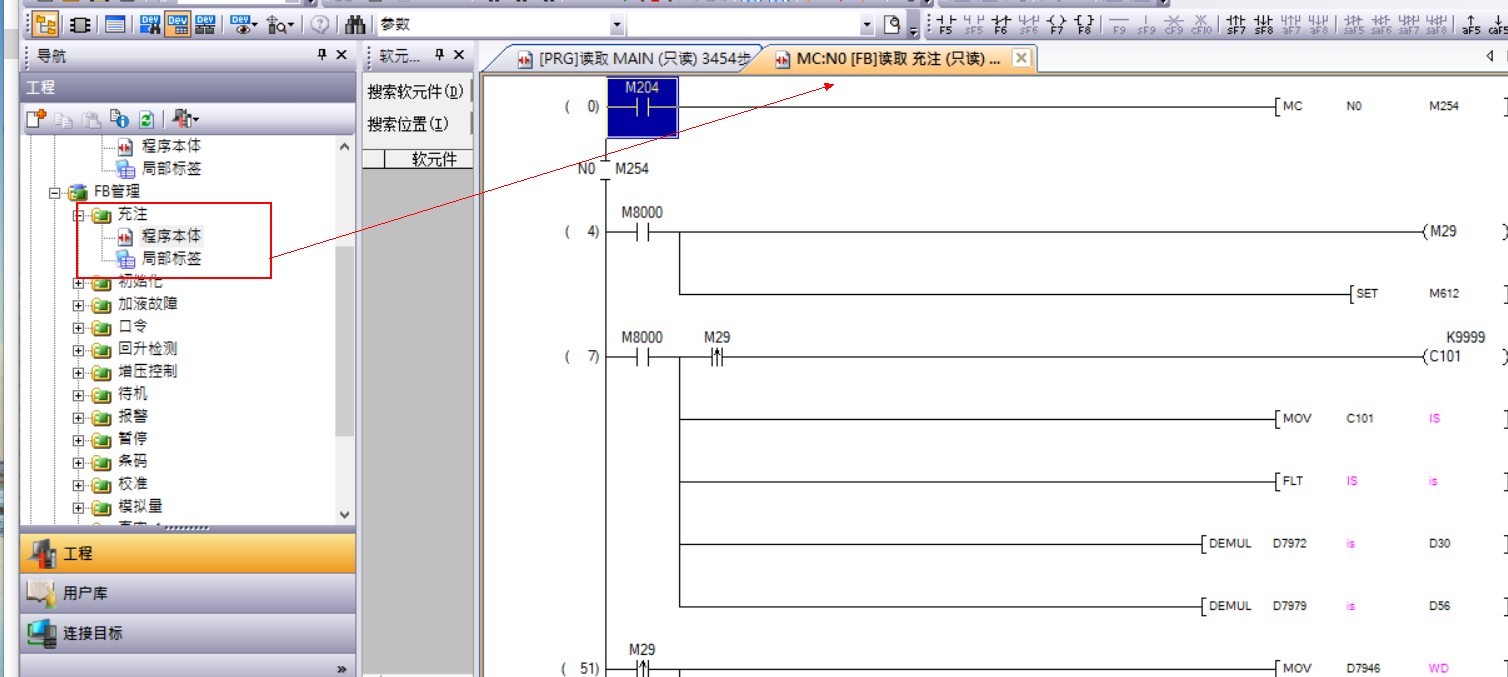
Task: Open 局部标签 under 充注
Action: (x=171, y=259)
